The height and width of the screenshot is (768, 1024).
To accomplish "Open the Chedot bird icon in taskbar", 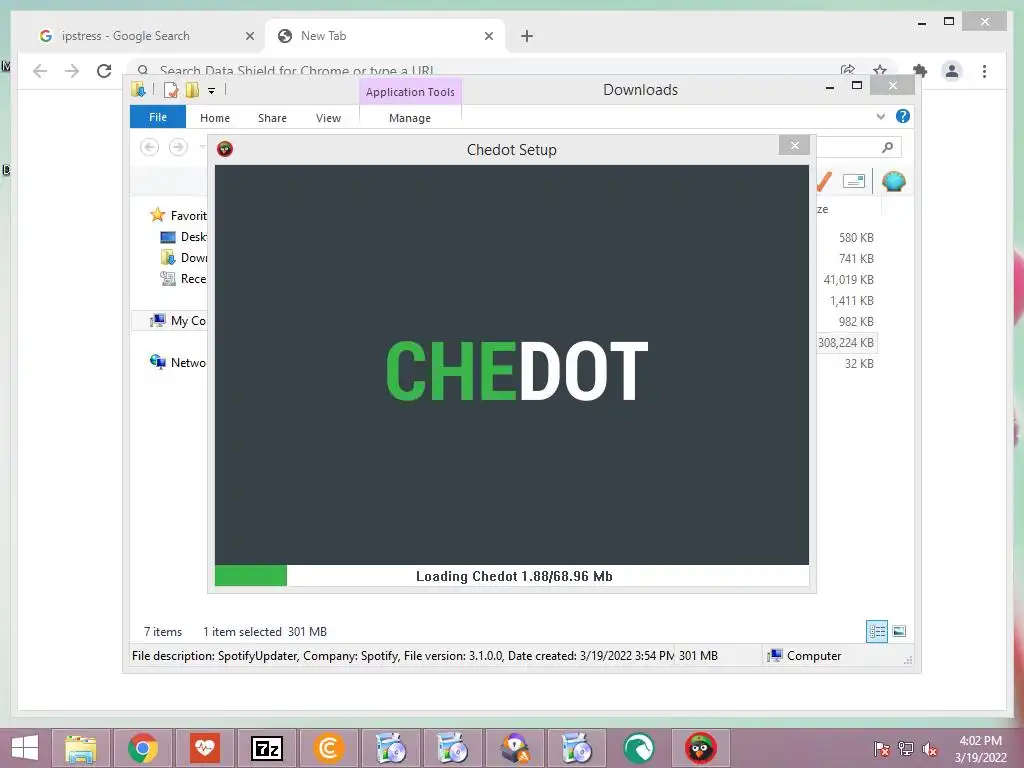I will click(x=700, y=748).
